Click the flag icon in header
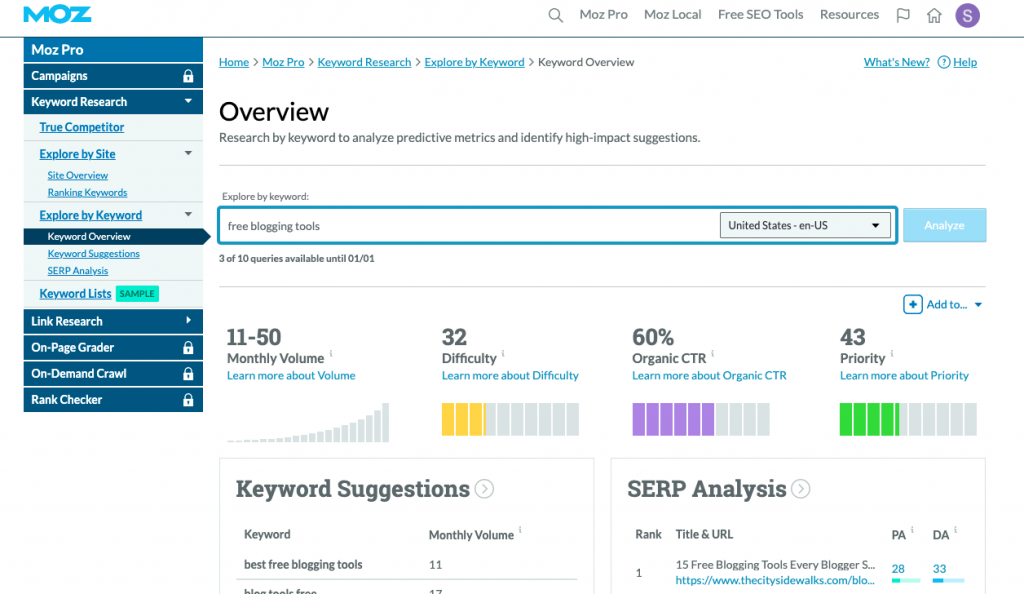1024x594 pixels. click(903, 15)
